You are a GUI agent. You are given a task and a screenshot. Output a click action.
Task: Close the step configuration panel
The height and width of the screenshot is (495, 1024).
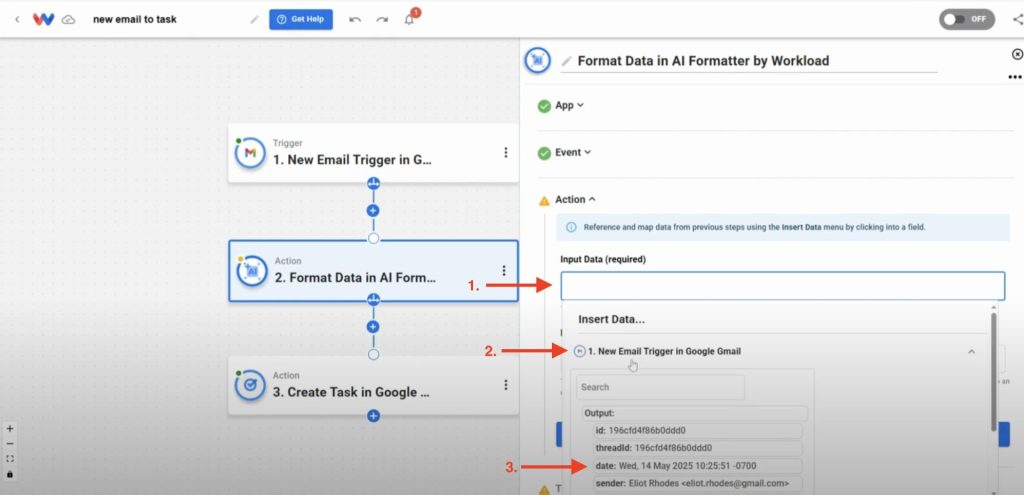tap(1017, 54)
